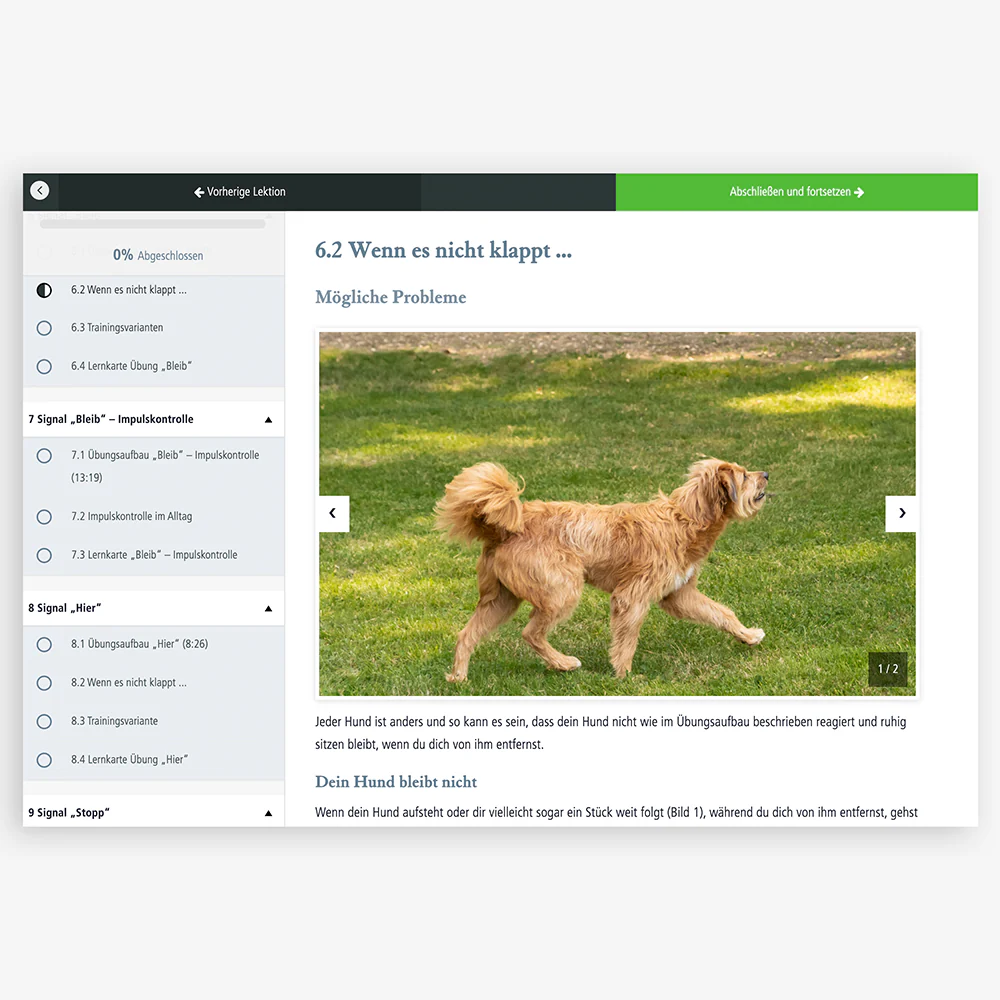Click the half-filled progress icon for lesson 6.2

pyautogui.click(x=44, y=290)
